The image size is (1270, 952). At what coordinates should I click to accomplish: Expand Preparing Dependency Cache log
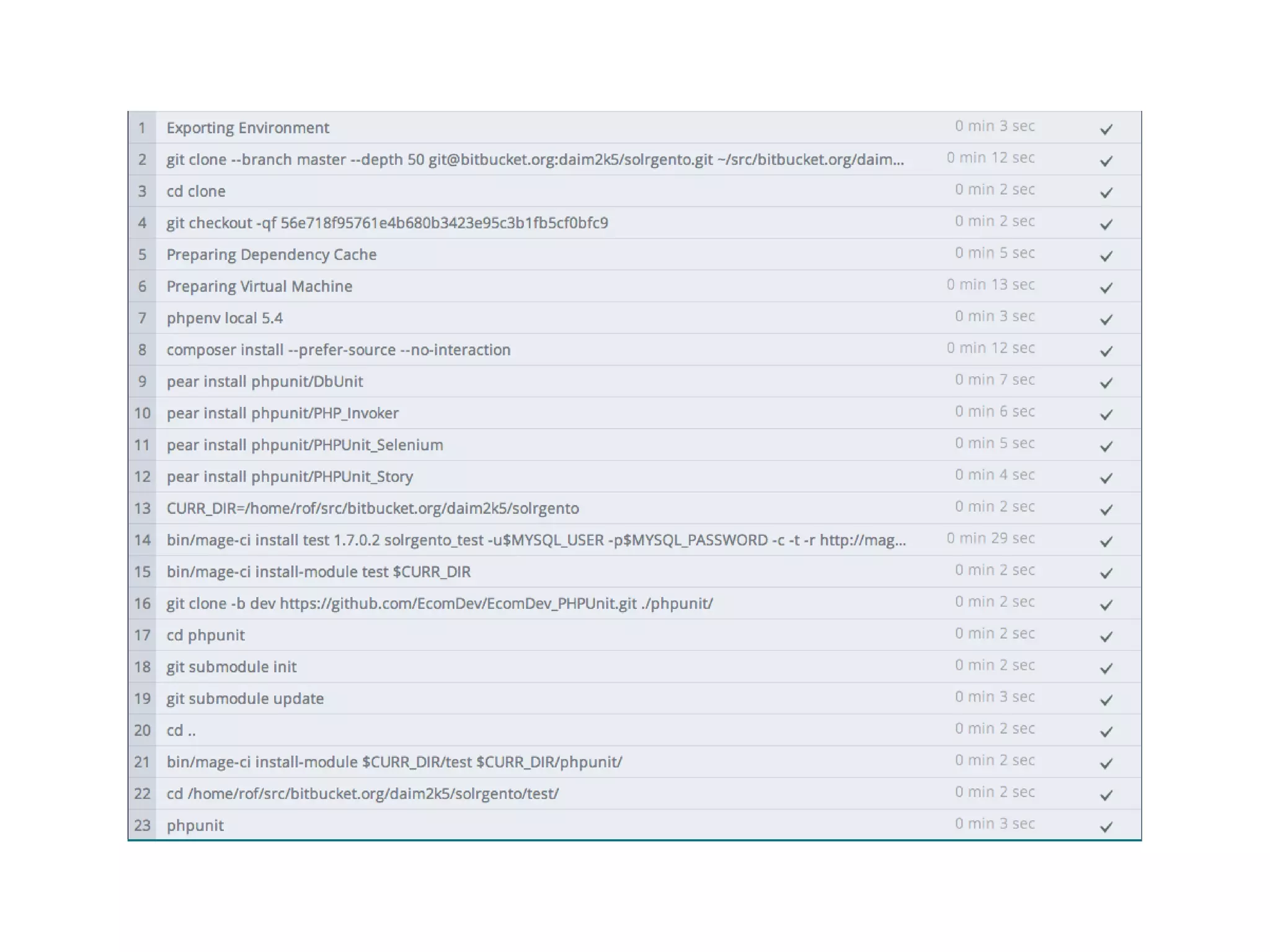pos(271,255)
